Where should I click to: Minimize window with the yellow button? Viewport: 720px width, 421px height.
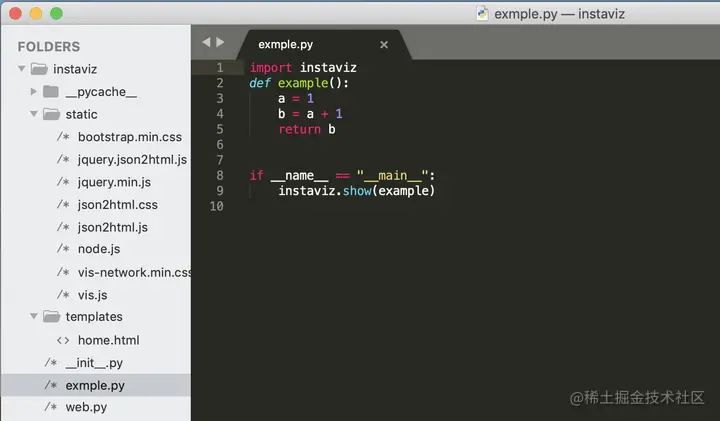pyautogui.click(x=36, y=13)
